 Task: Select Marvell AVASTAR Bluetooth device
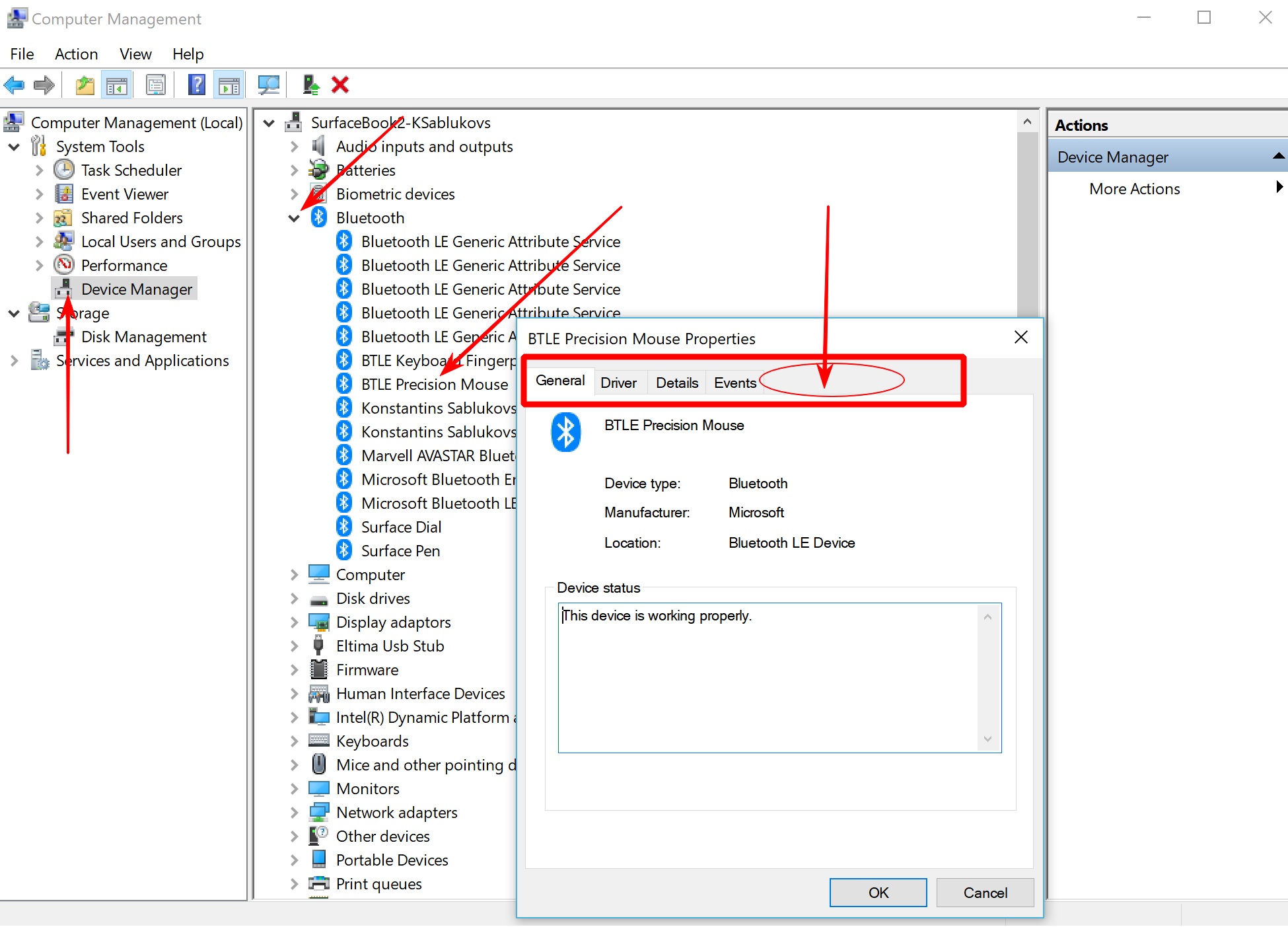[438, 455]
